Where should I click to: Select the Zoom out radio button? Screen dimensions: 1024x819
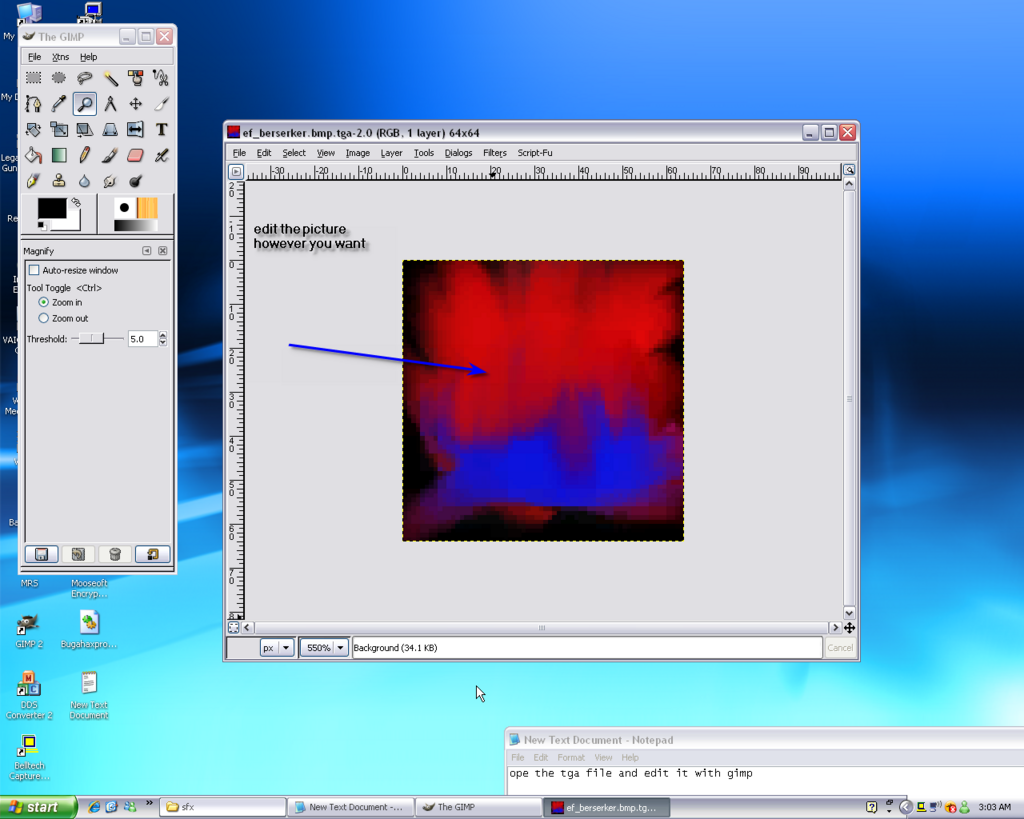click(43, 318)
